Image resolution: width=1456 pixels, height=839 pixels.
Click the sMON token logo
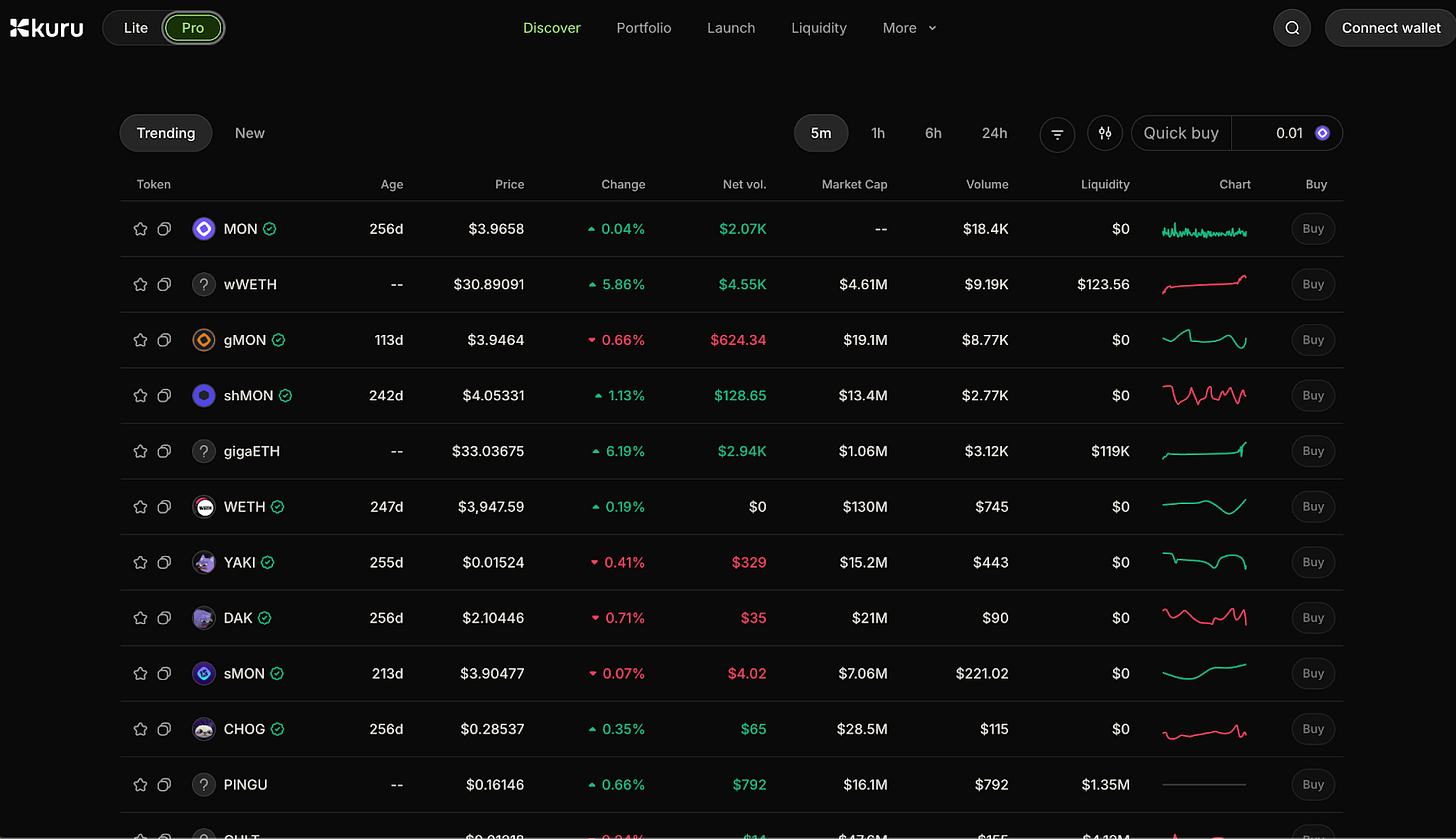(x=204, y=674)
